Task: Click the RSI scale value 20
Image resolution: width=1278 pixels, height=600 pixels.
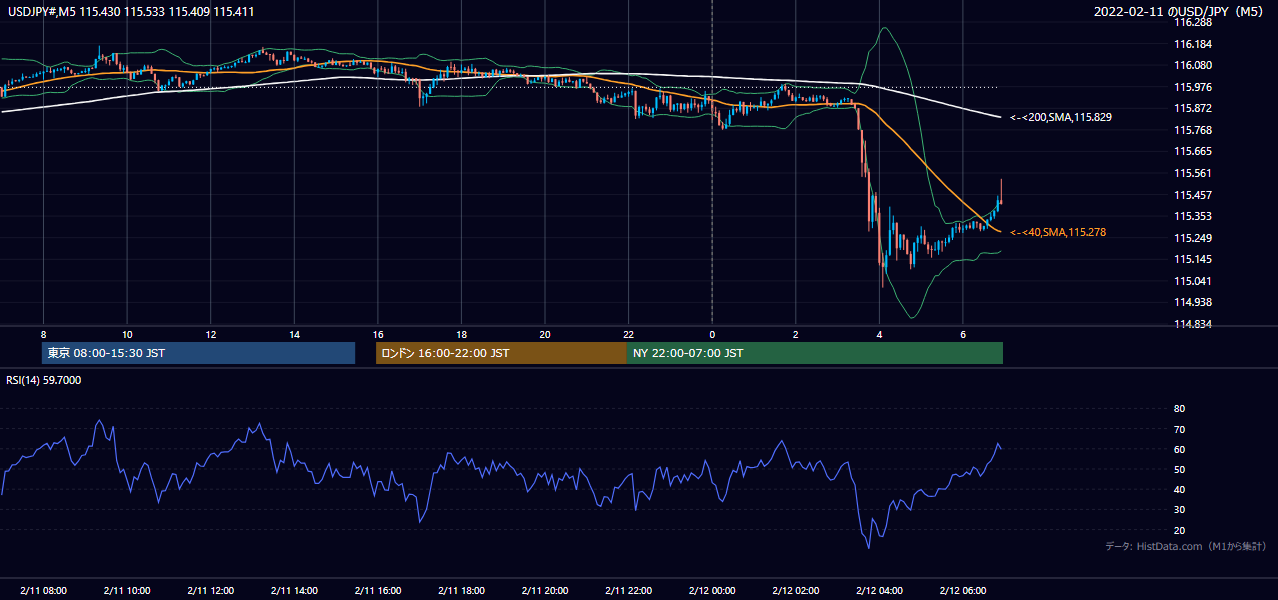Action: pyautogui.click(x=1179, y=530)
